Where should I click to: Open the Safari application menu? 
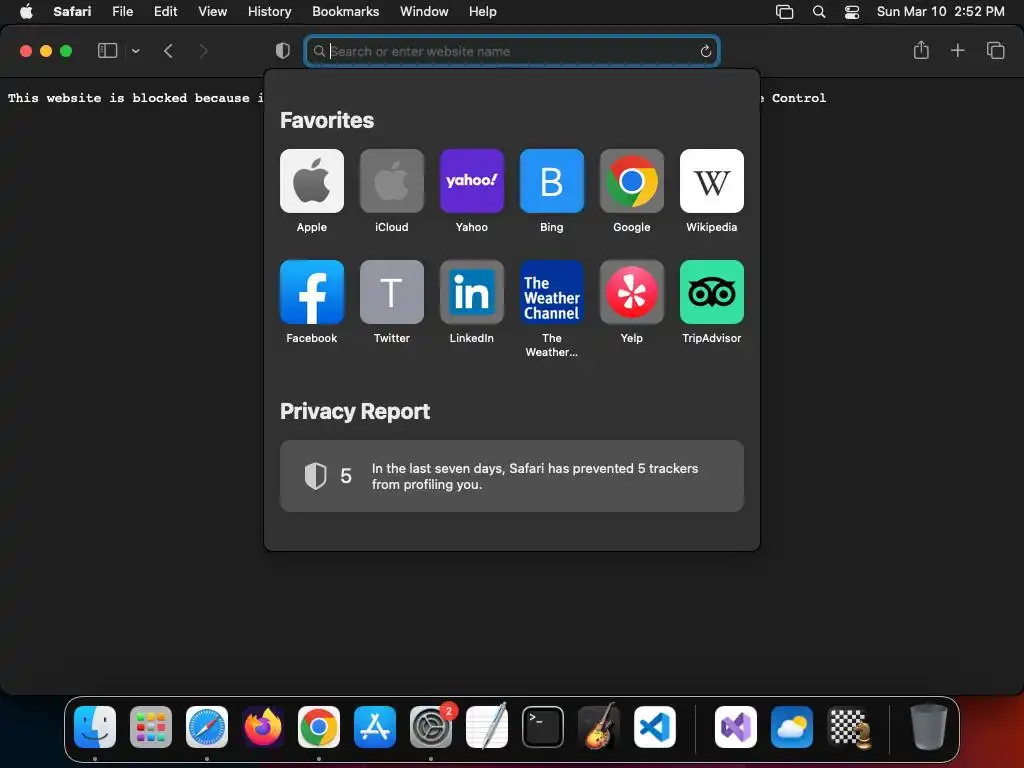point(72,12)
